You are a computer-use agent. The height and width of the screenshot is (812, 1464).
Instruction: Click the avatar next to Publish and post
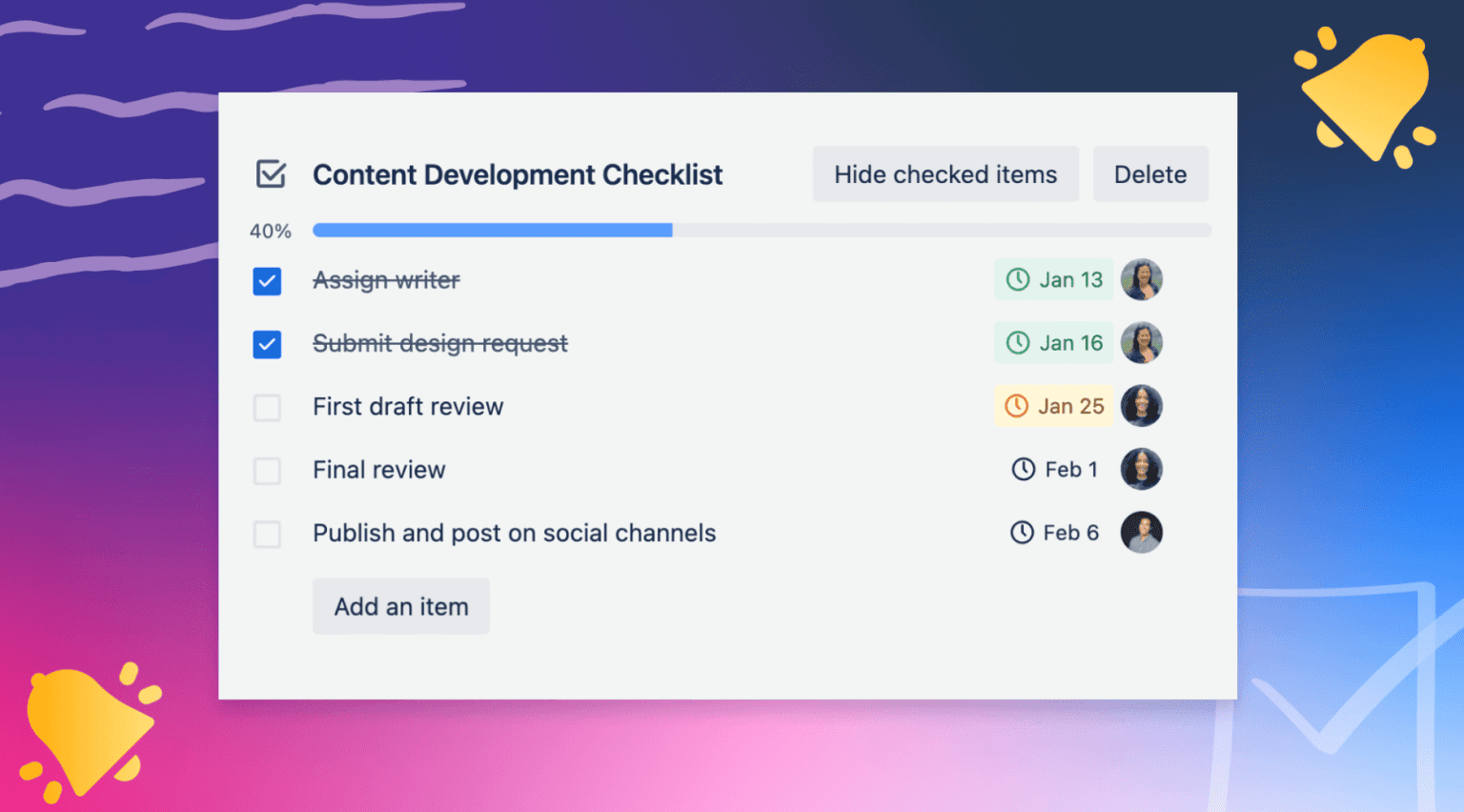[x=1141, y=533]
